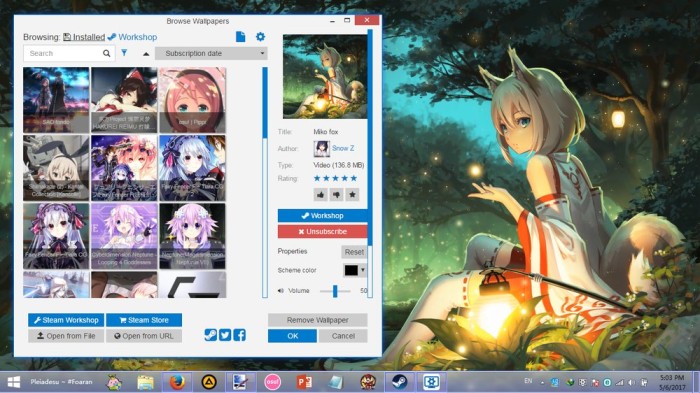Screen dimensions: 700x393
Task: Open settings gear in Browse Wallpapers
Action: (260, 37)
